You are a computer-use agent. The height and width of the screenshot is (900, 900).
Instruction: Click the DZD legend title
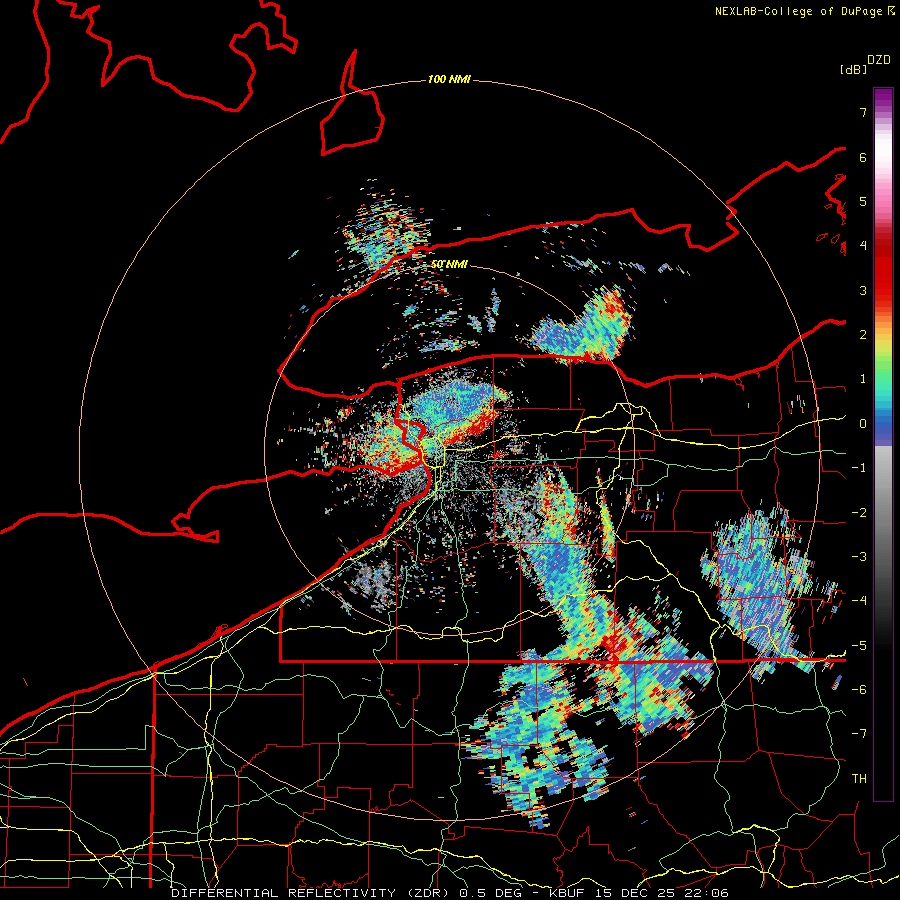point(879,59)
